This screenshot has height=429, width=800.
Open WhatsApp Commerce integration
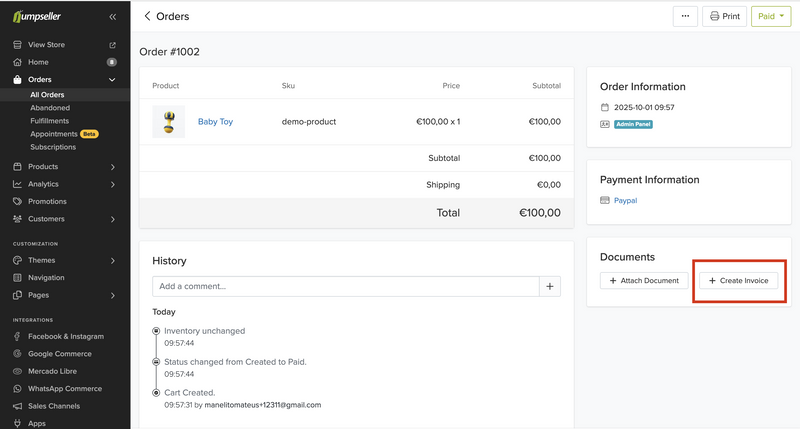pos(64,389)
